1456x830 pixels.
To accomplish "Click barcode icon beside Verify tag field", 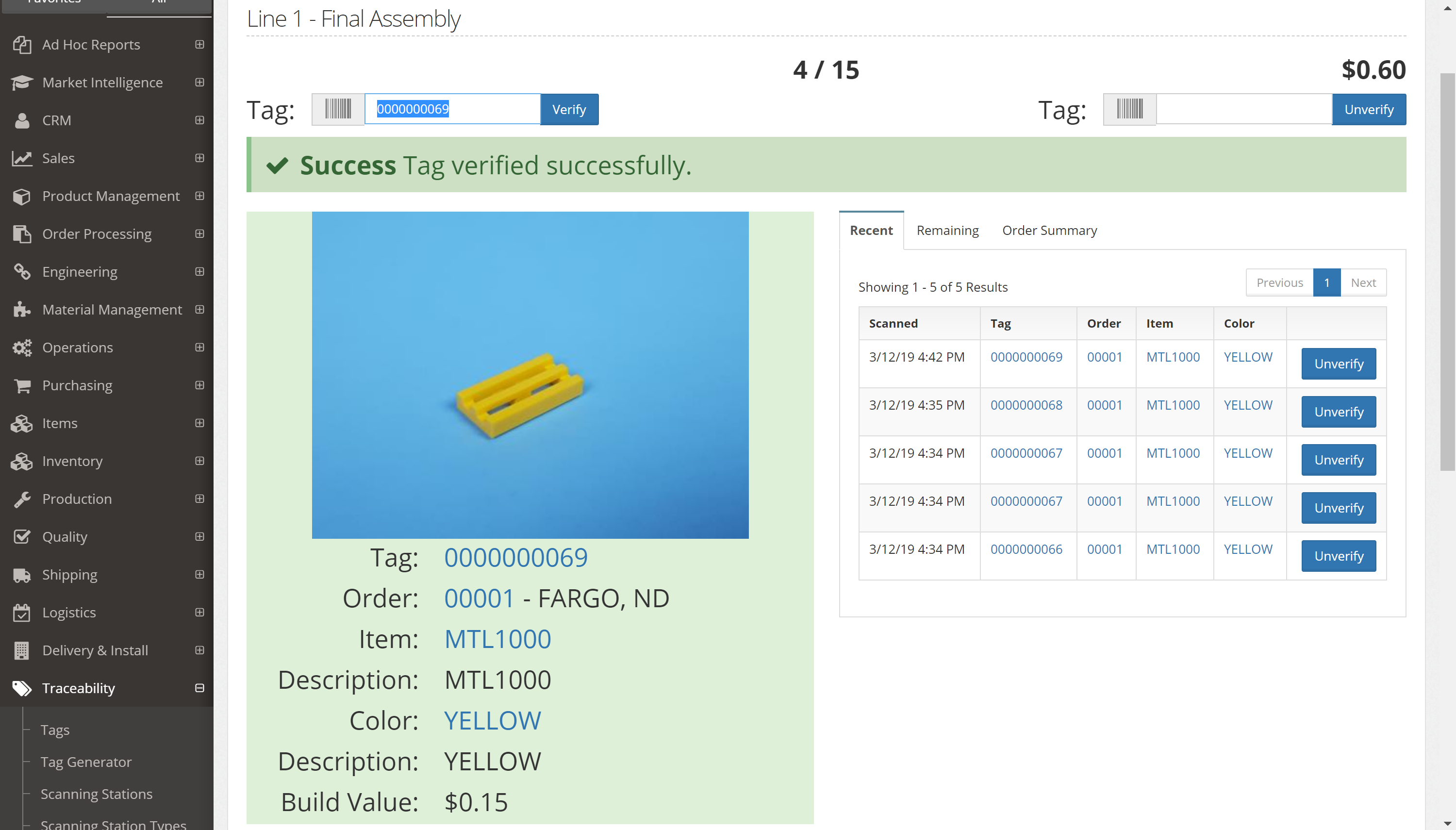I will (338, 109).
